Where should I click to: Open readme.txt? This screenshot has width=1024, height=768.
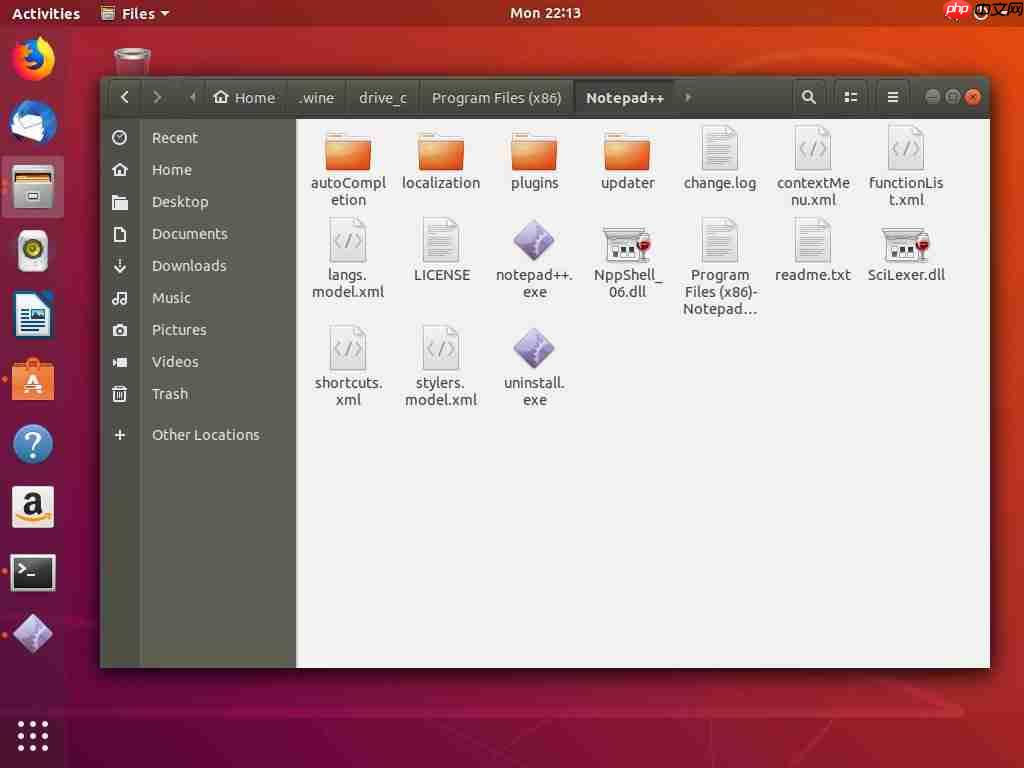tap(813, 245)
